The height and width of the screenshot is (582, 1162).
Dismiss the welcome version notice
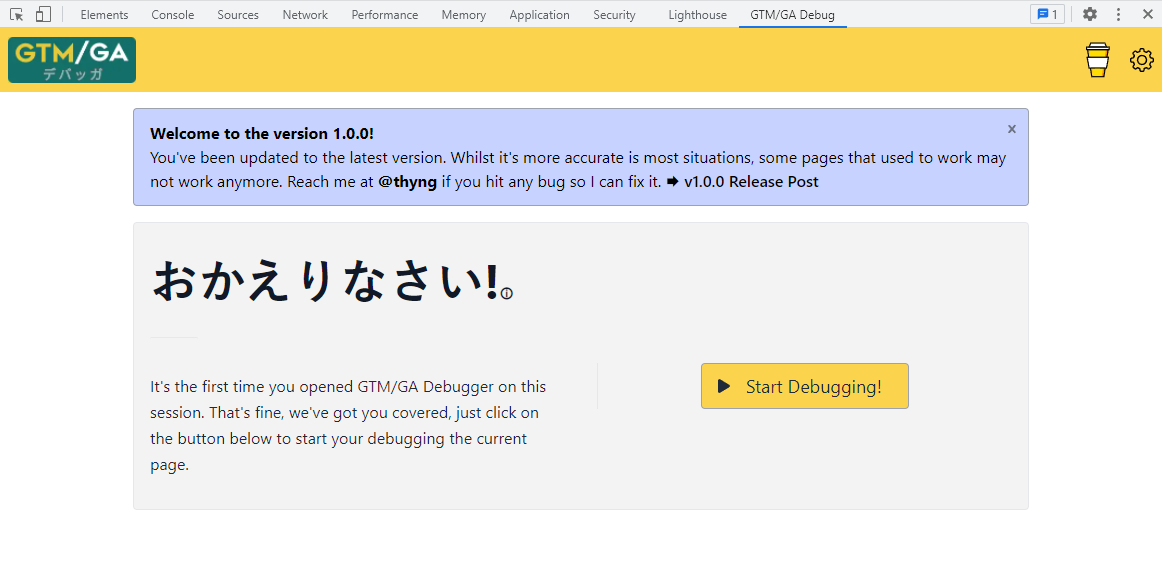pyautogui.click(x=1011, y=129)
